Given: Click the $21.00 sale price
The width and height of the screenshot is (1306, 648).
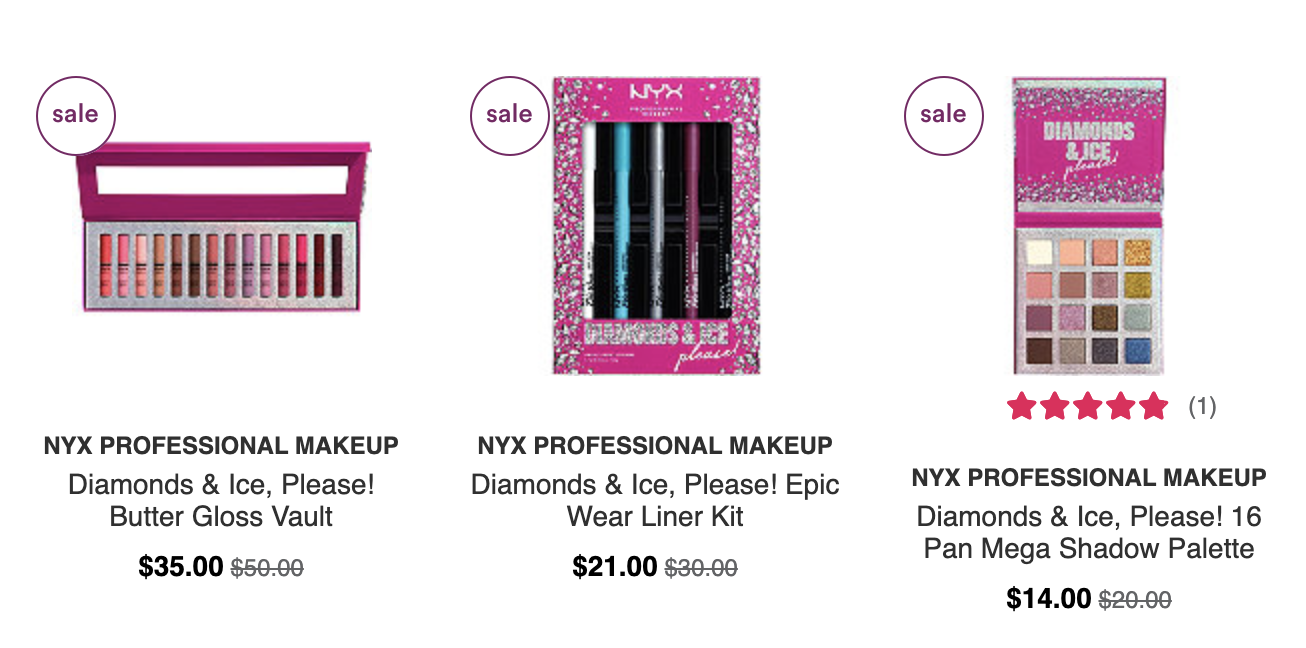Looking at the screenshot, I should (615, 567).
